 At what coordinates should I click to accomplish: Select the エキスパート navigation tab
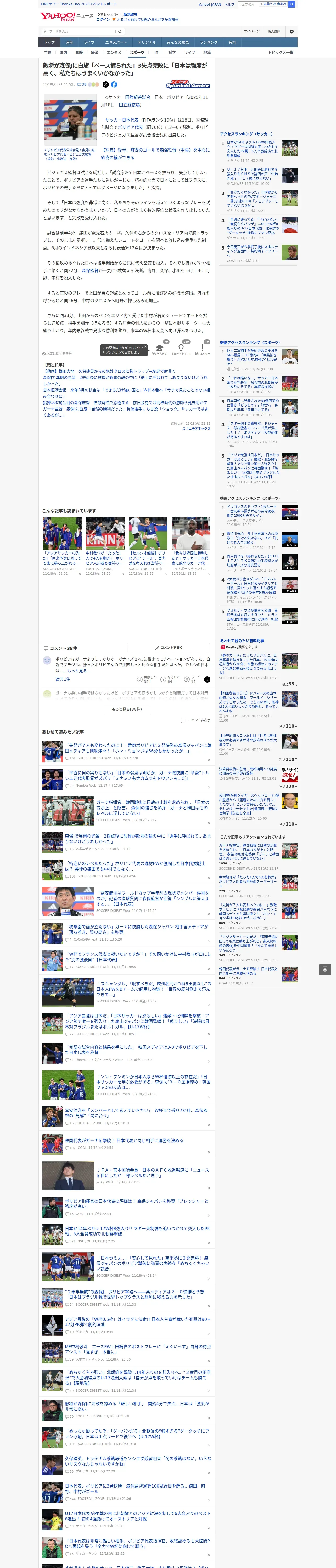(x=116, y=43)
